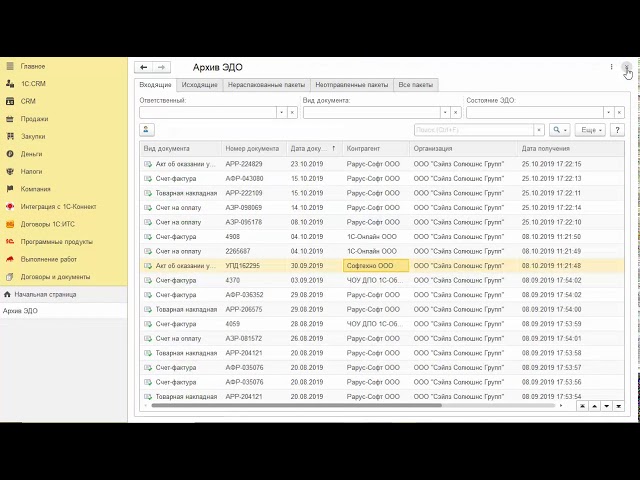Screen dimensions: 640x480
Task: Click the user icon button above table
Action: [x=147, y=130]
